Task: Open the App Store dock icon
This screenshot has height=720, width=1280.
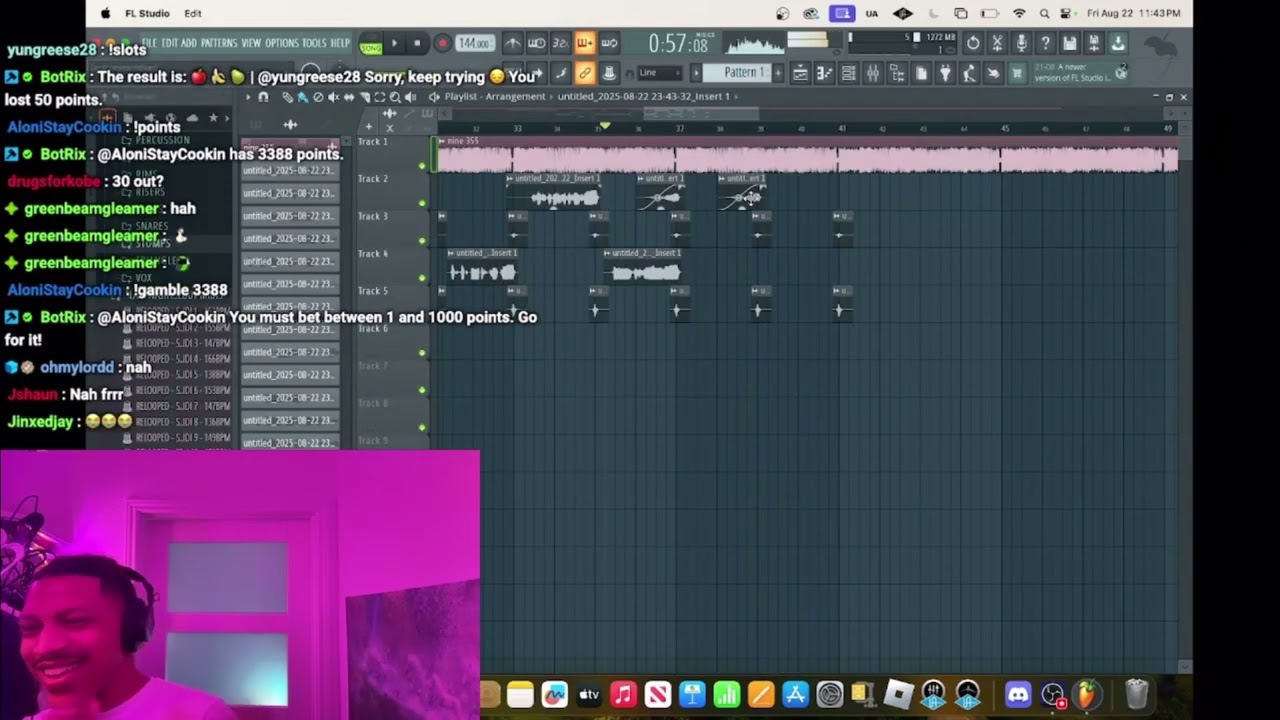Action: click(795, 694)
